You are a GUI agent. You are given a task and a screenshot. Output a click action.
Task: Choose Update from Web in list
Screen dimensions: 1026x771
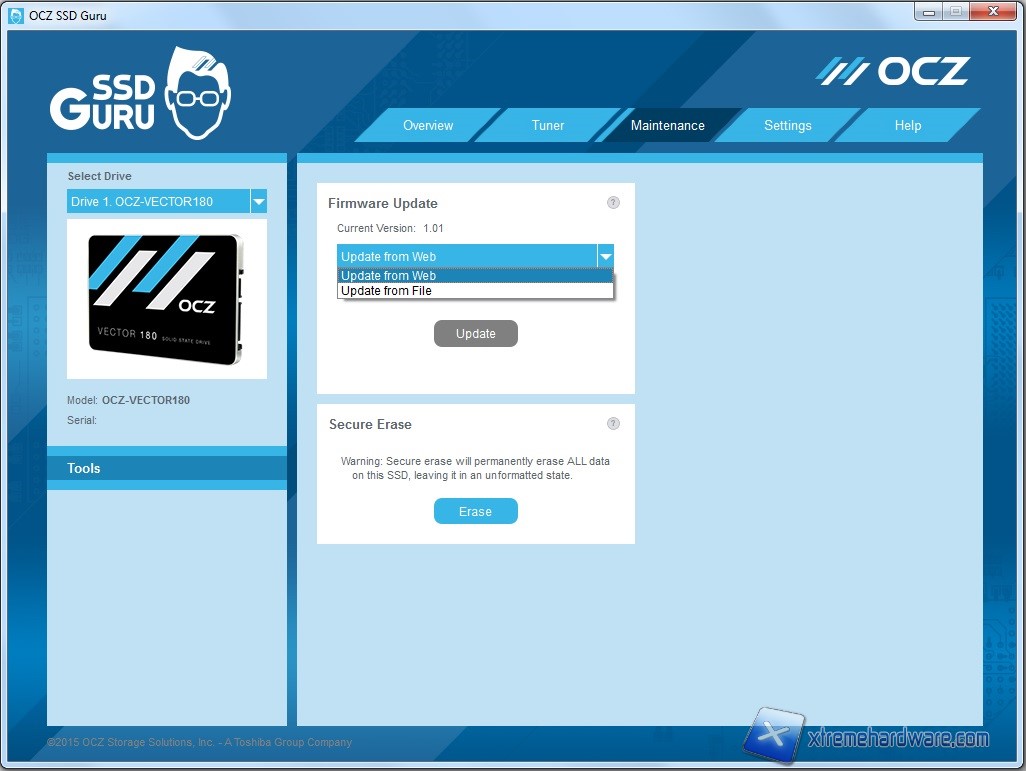(388, 276)
